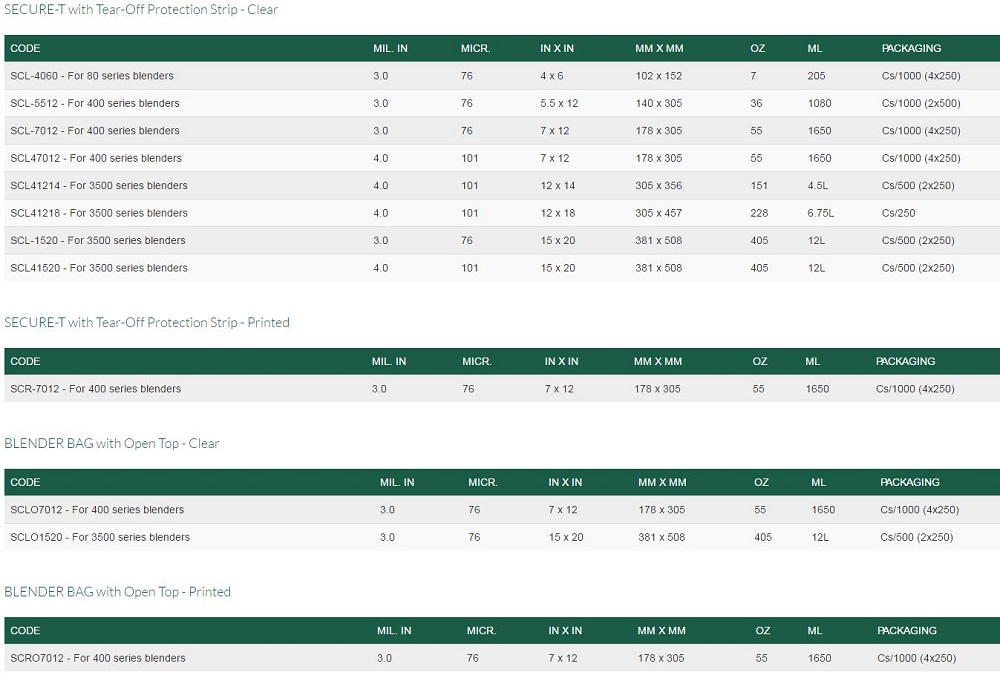This screenshot has width=1000, height=675.
Task: Click the "BLENDER BAG with Open Top - Printed" heading
Action: point(117,591)
